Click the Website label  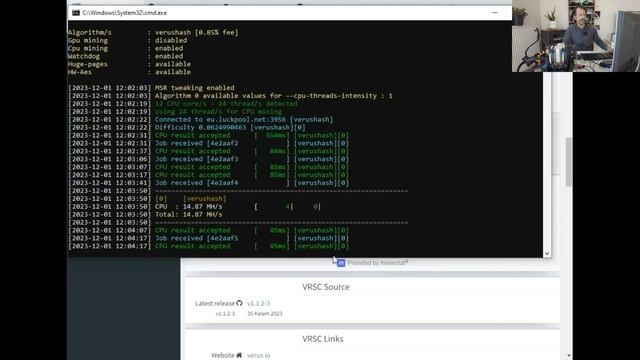pos(223,356)
